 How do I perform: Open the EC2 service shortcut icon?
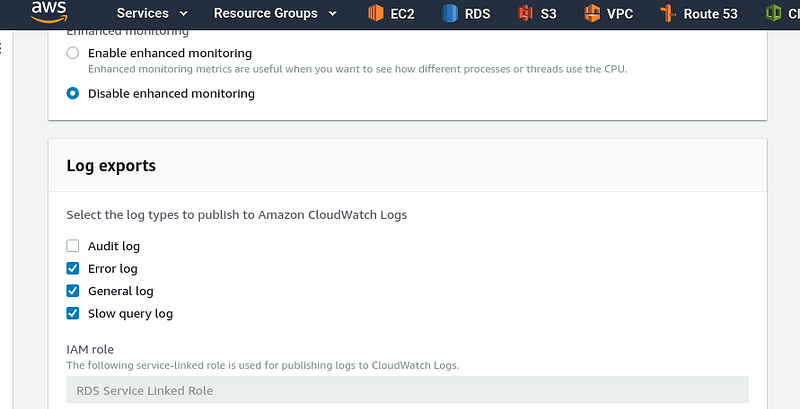pos(376,13)
